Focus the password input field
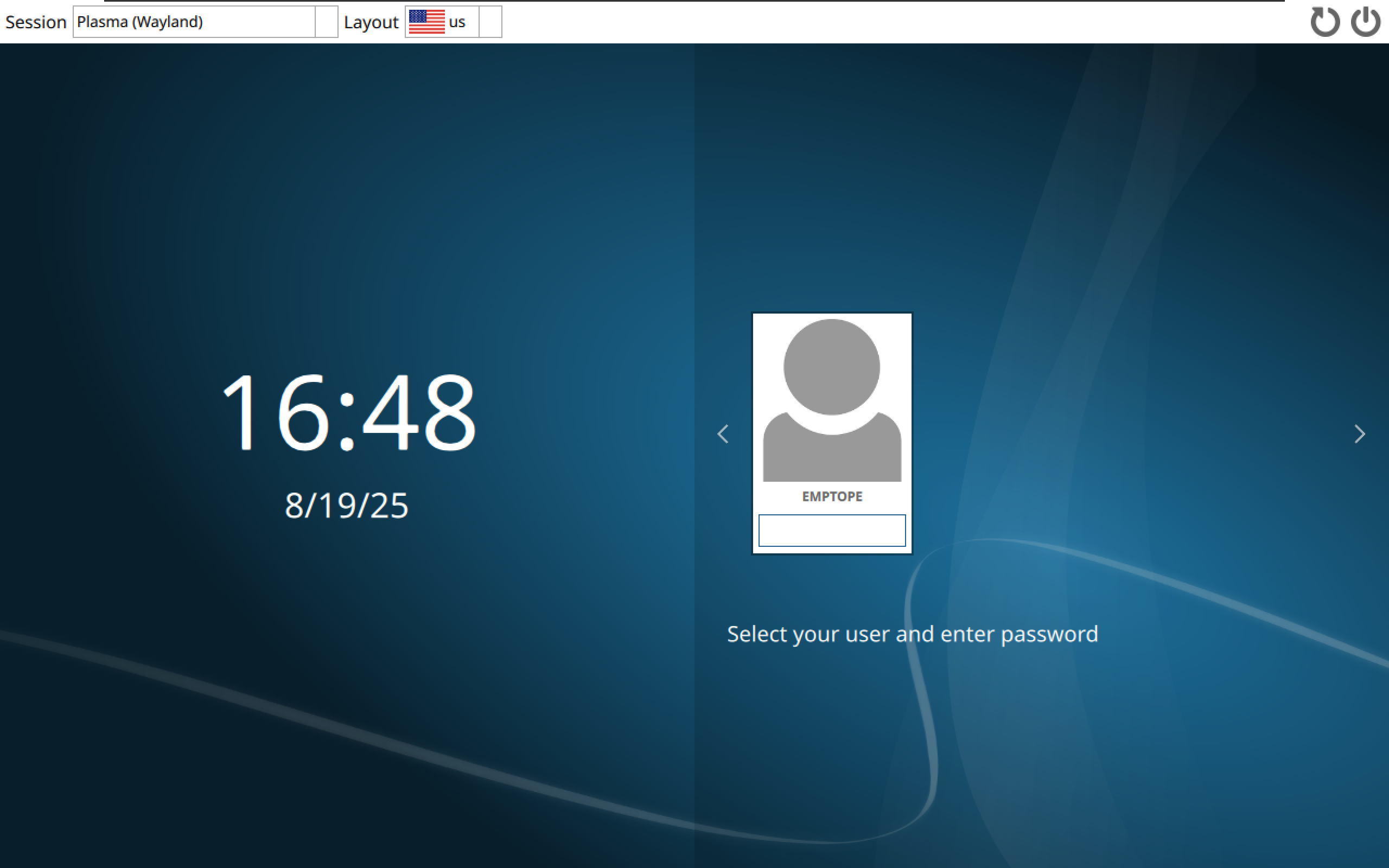This screenshot has width=1389, height=868. (x=832, y=530)
